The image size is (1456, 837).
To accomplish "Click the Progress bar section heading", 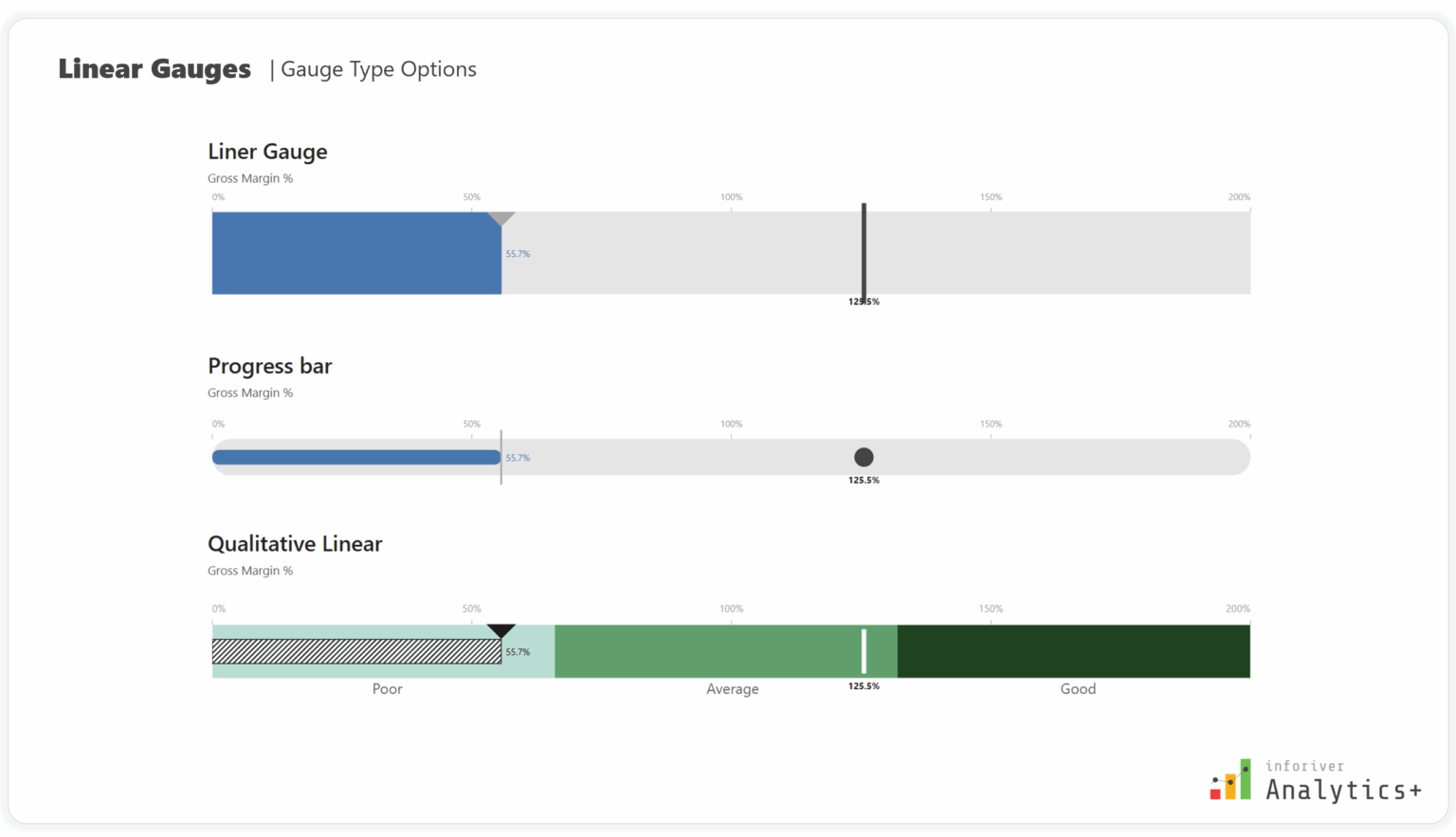I will 269,366.
